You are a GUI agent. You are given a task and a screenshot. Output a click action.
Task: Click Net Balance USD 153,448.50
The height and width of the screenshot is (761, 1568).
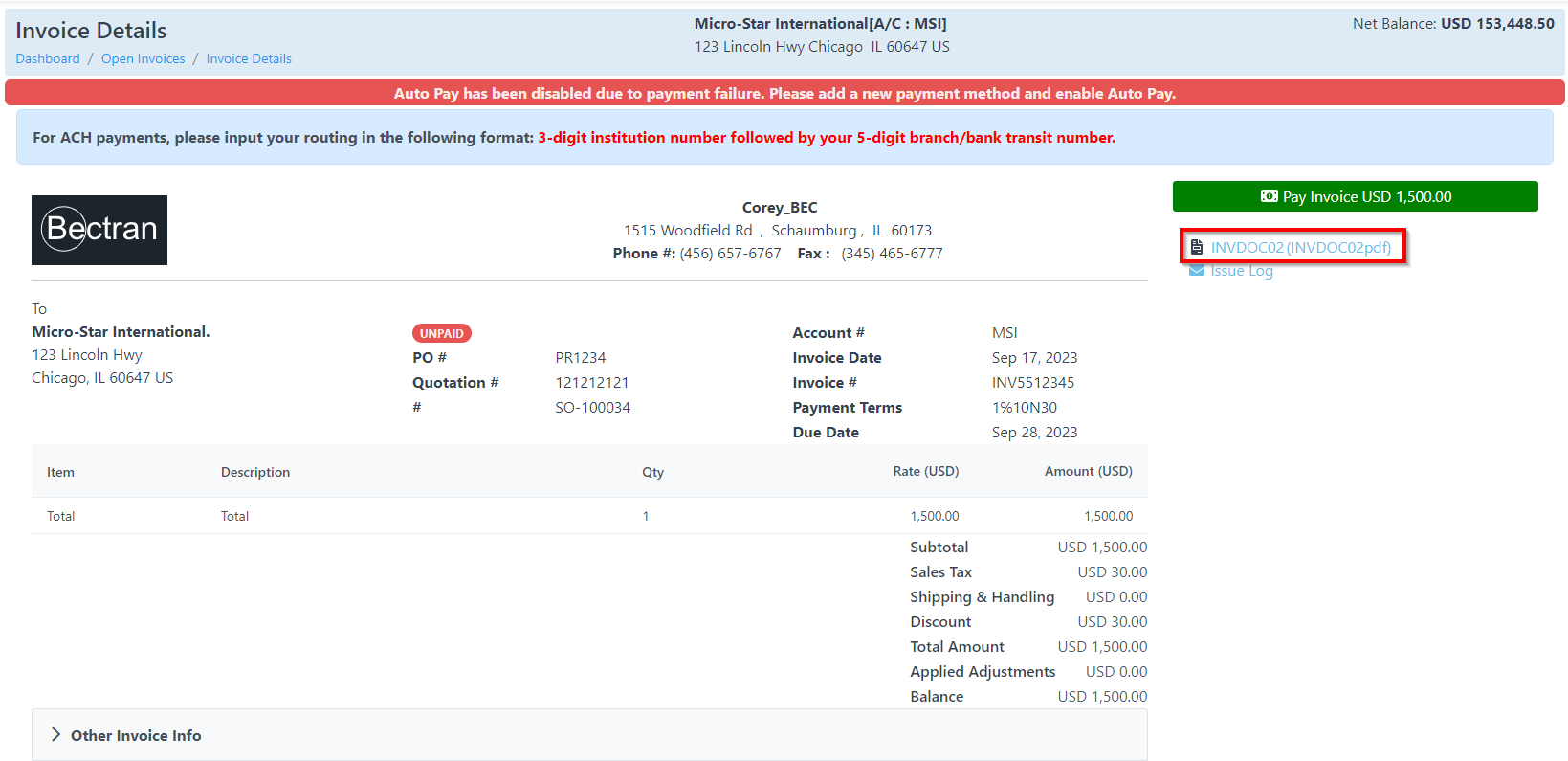click(x=1453, y=23)
